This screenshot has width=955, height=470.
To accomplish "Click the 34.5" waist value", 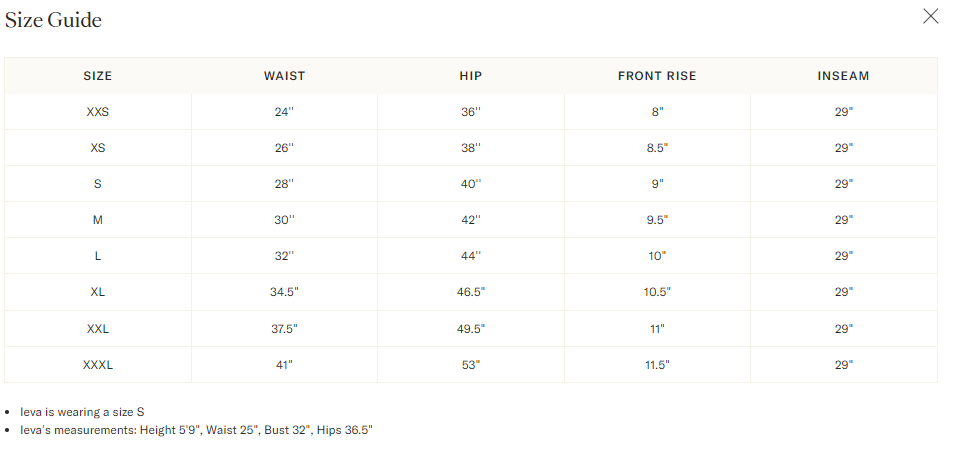I will click(x=284, y=292).
